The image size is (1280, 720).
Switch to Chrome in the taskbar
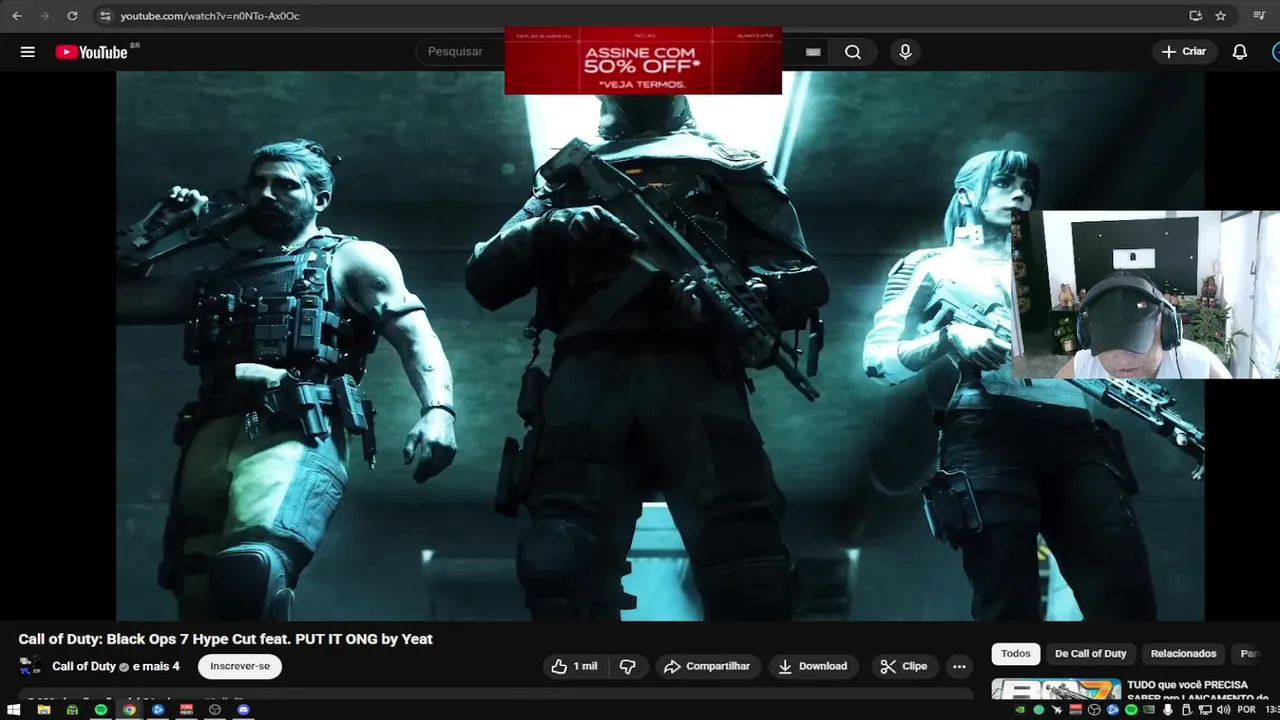pyautogui.click(x=130, y=710)
